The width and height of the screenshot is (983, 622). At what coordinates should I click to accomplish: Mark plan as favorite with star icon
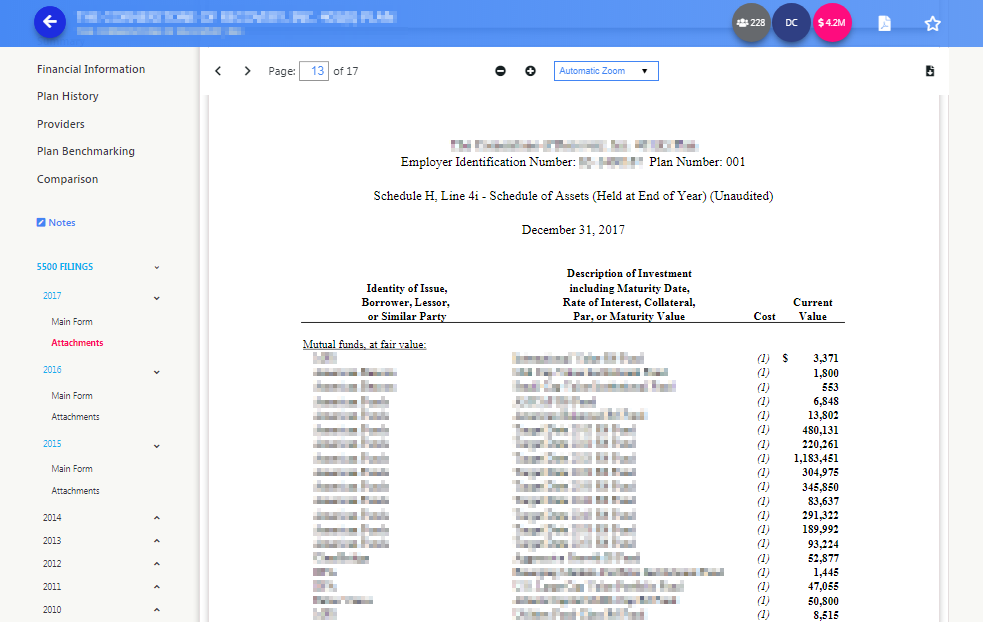932,23
